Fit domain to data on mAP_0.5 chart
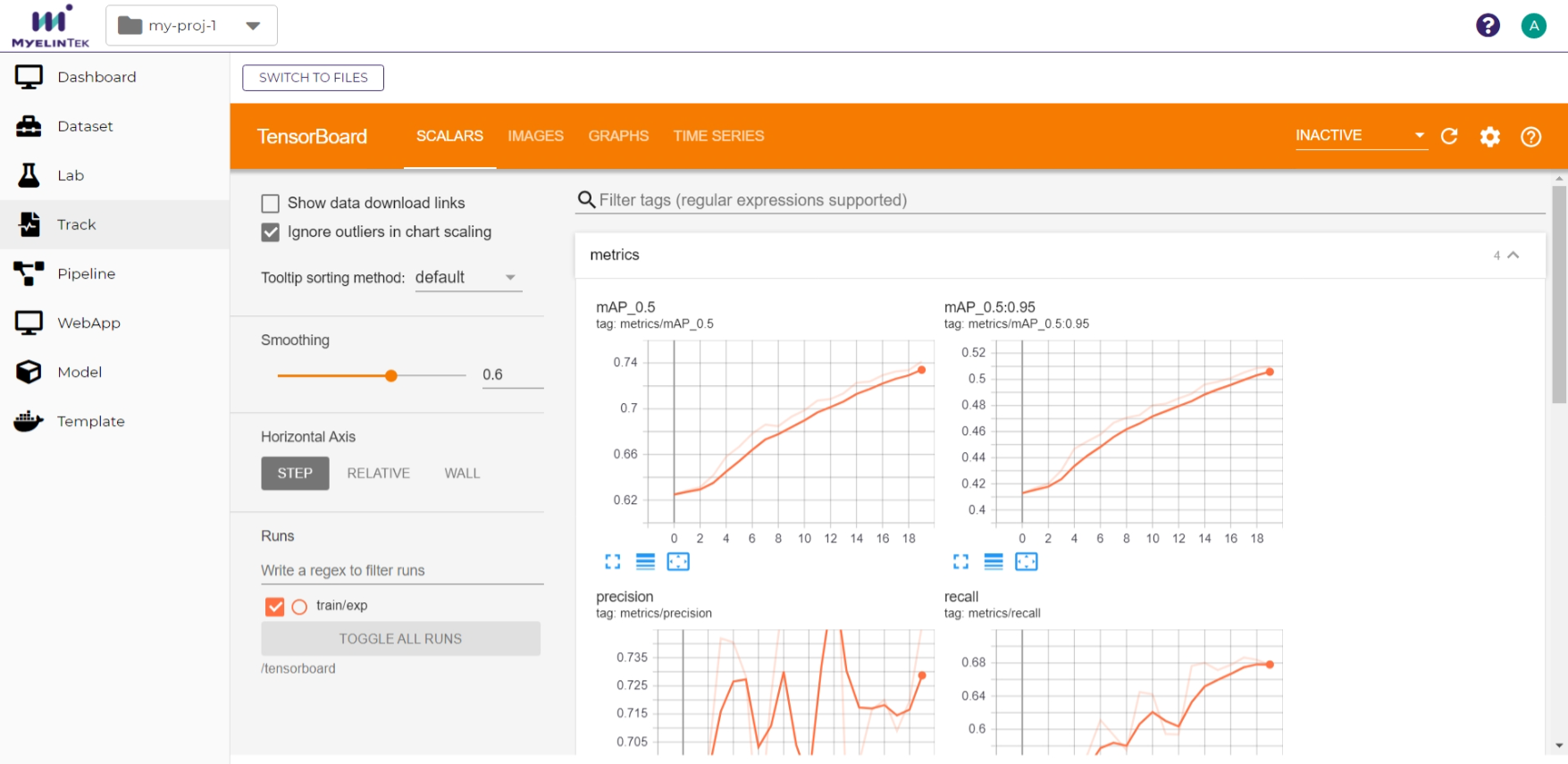The height and width of the screenshot is (764, 1568). 678,561
